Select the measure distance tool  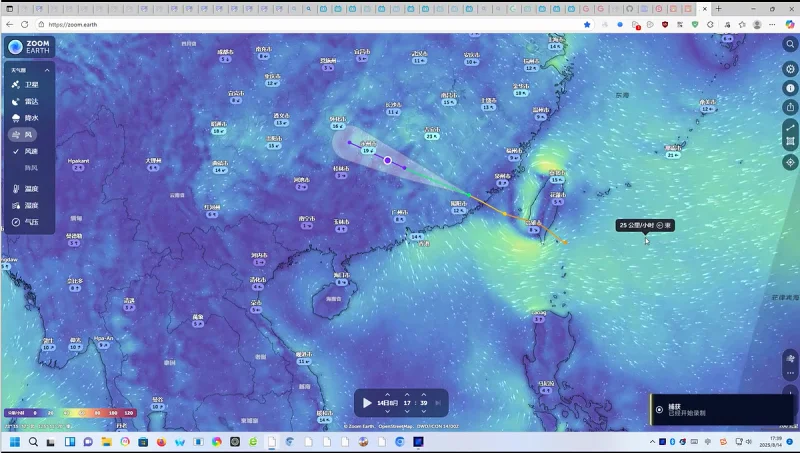(790, 127)
